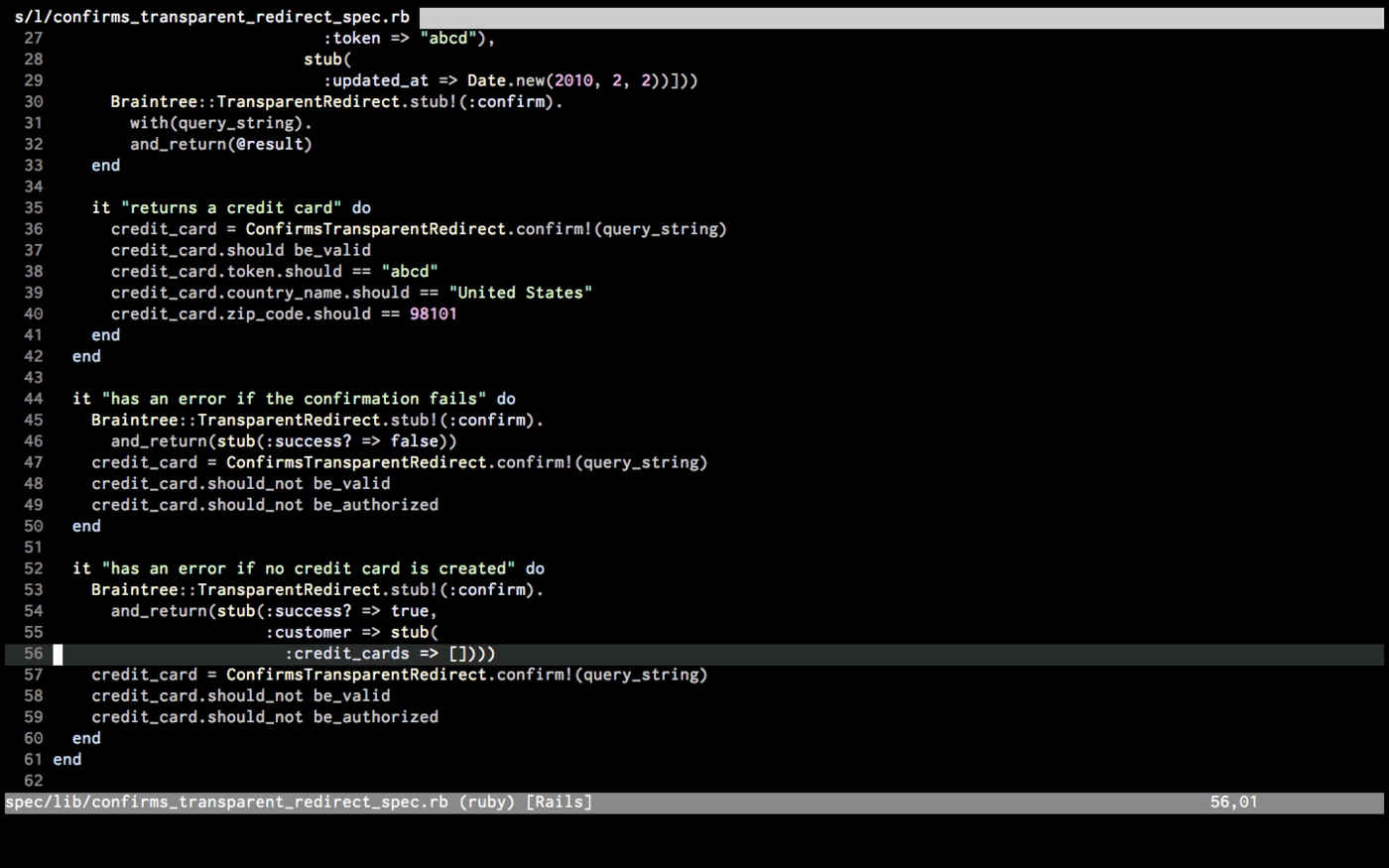This screenshot has width=1389, height=868.
Task: Click 'end' on line 60
Action: pyautogui.click(x=86, y=738)
